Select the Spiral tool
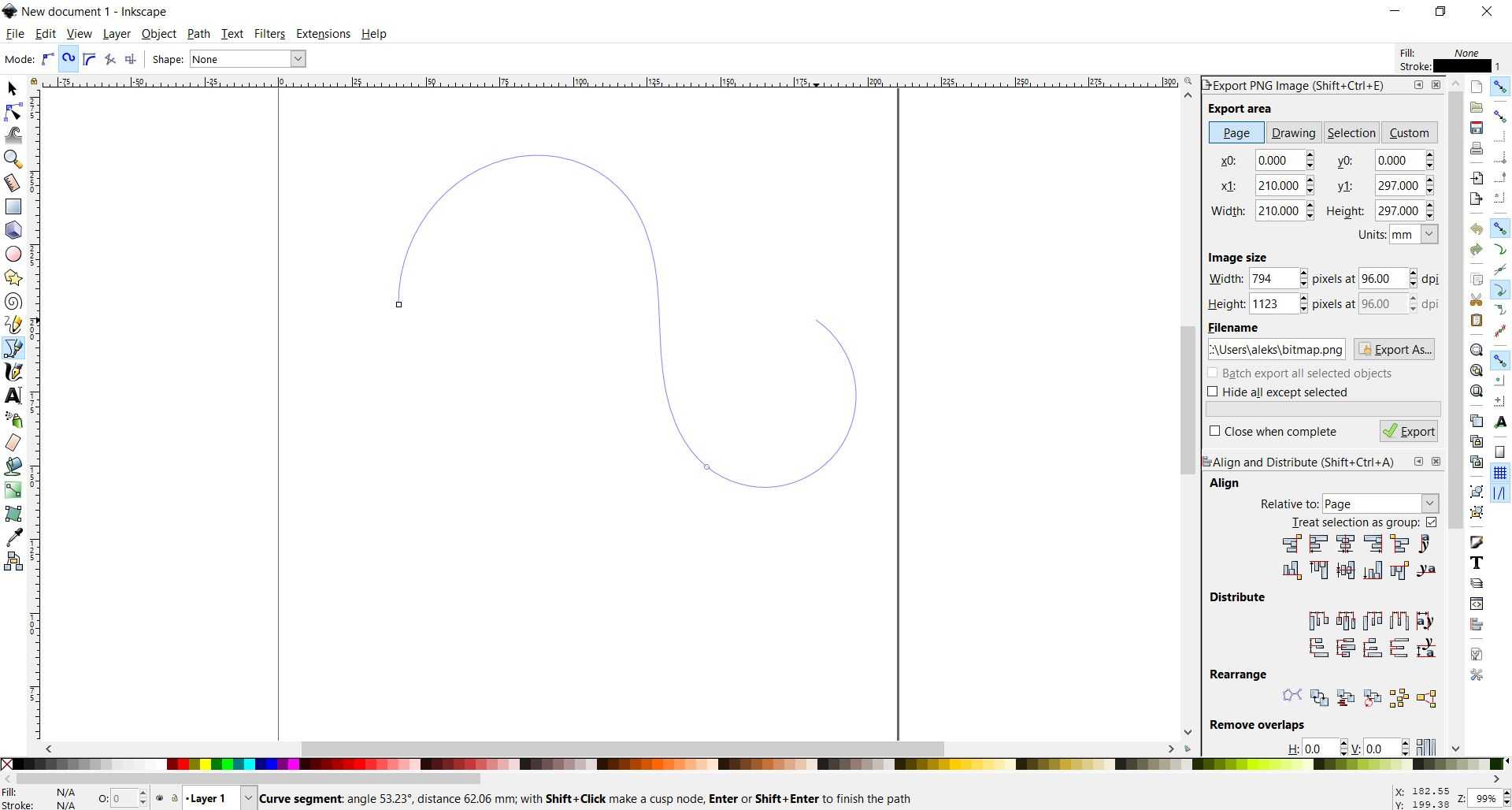The width and height of the screenshot is (1512, 810). (13, 302)
